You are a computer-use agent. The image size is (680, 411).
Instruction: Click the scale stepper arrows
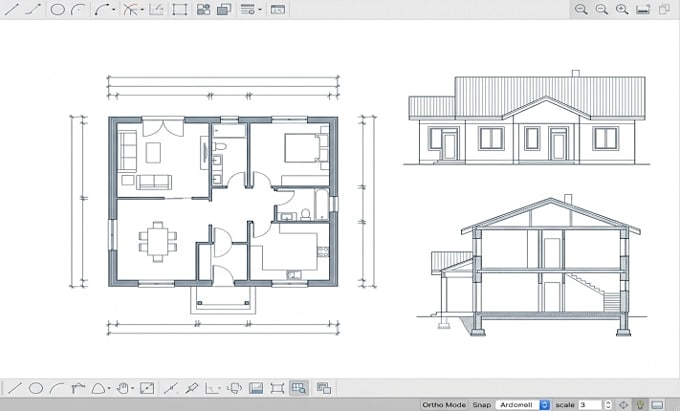tap(608, 405)
